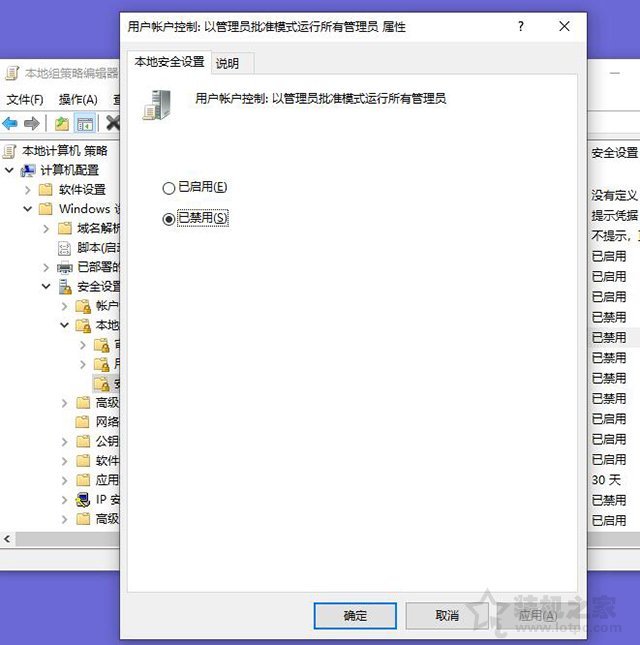This screenshot has height=645, width=640.
Task: Click the 不提示 value in list
Action: (x=610, y=236)
